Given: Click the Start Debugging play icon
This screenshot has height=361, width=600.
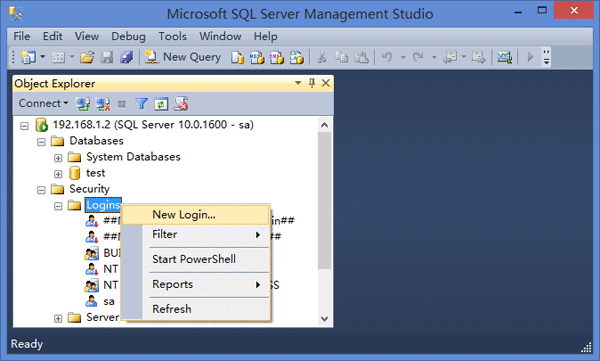Looking at the screenshot, I should pyautogui.click(x=530, y=57).
